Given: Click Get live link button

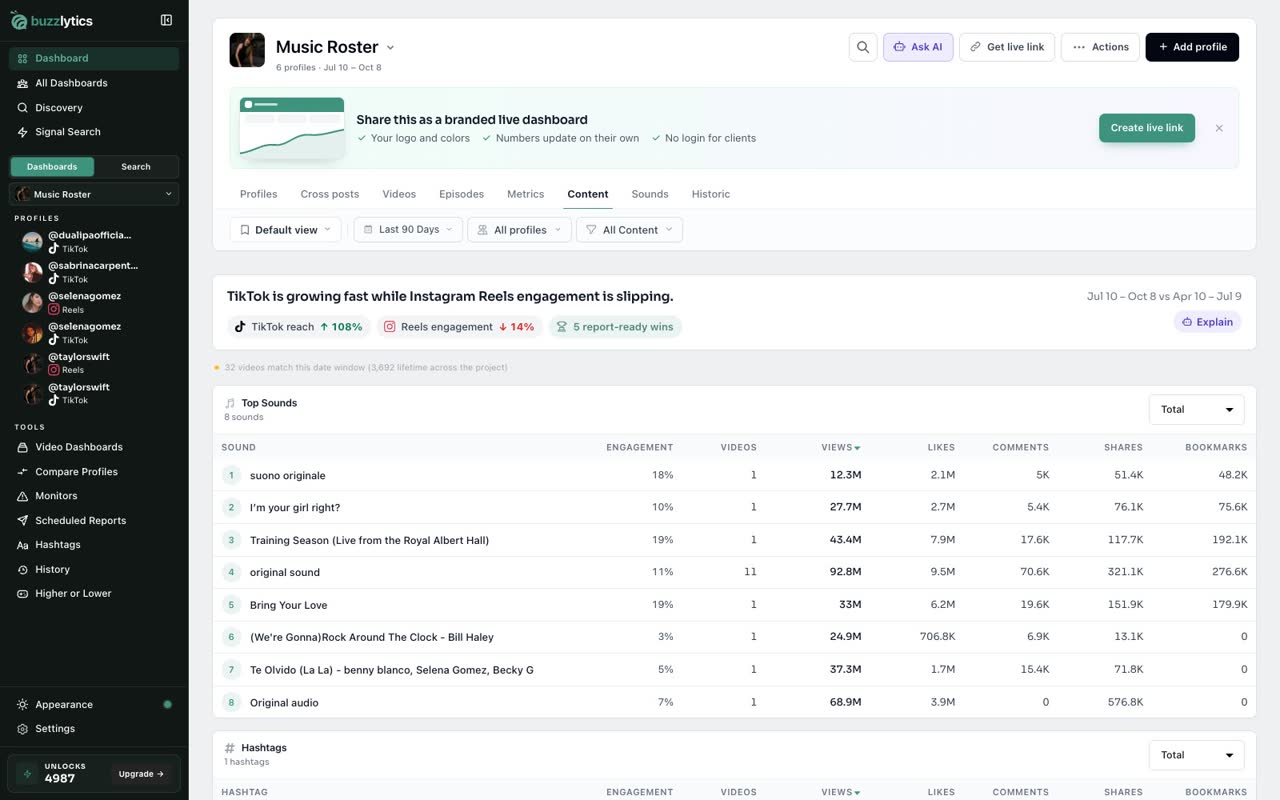Looking at the screenshot, I should [1007, 47].
